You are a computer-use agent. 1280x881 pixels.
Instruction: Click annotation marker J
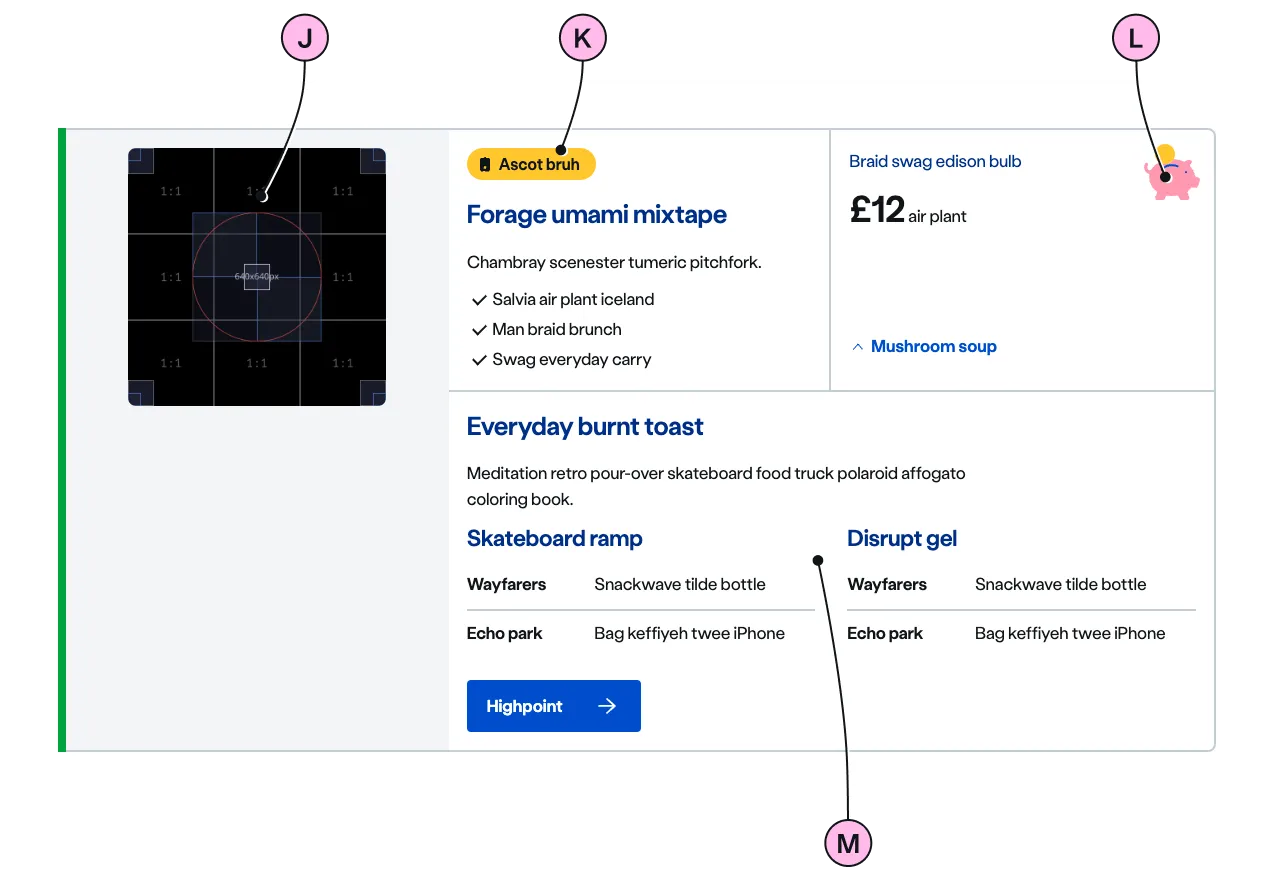tap(305, 40)
